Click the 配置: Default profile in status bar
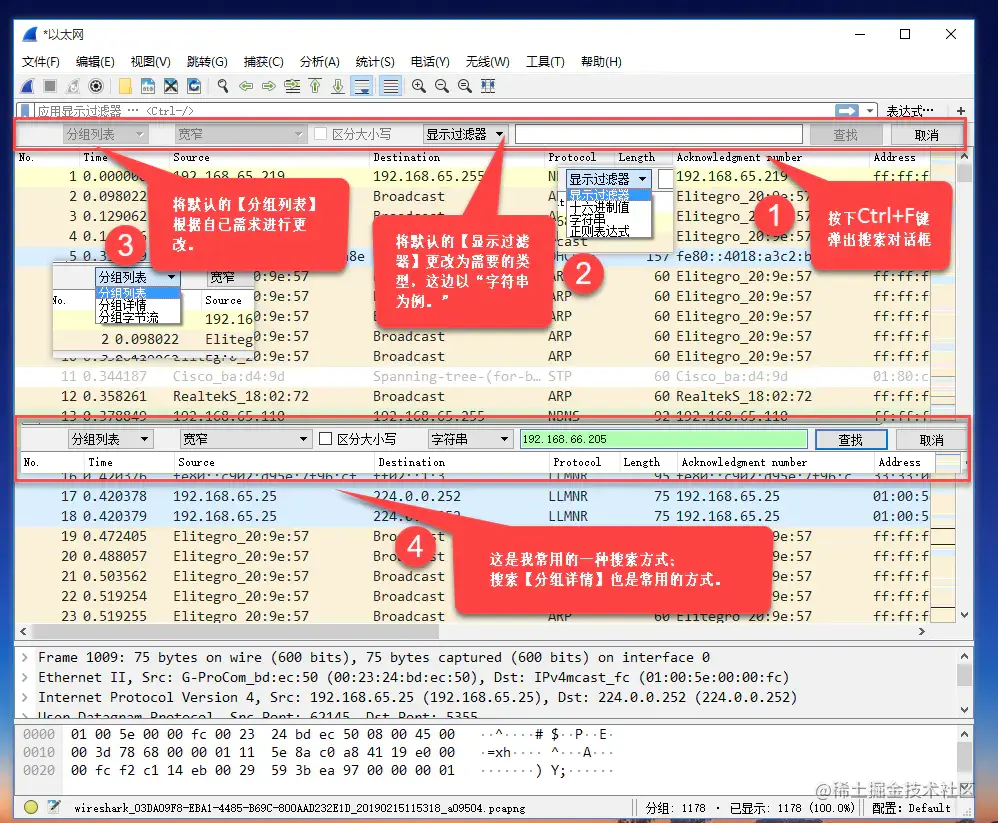The image size is (998, 823). coord(911,808)
